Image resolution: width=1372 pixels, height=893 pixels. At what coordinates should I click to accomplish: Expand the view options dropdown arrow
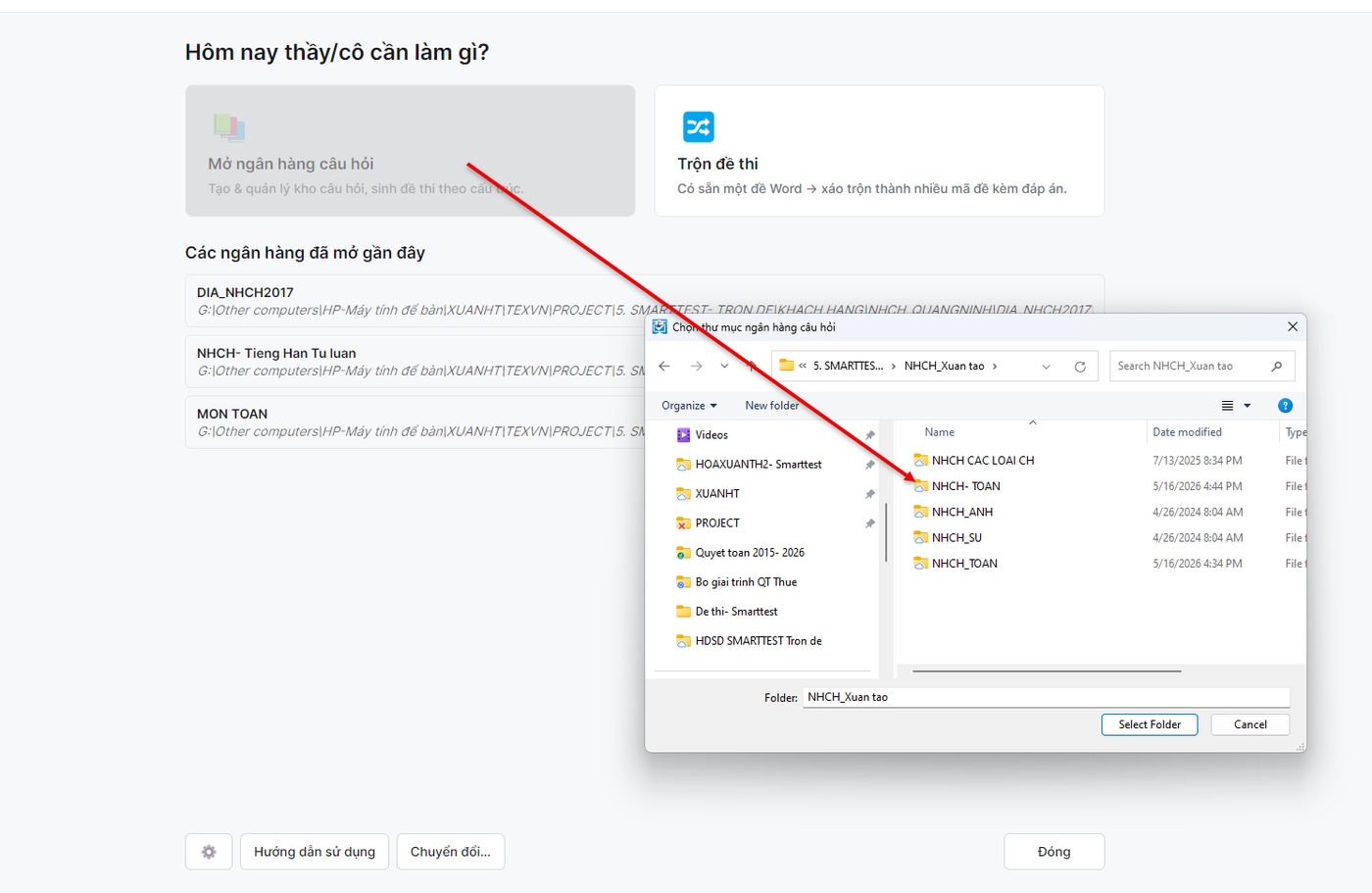click(1248, 406)
